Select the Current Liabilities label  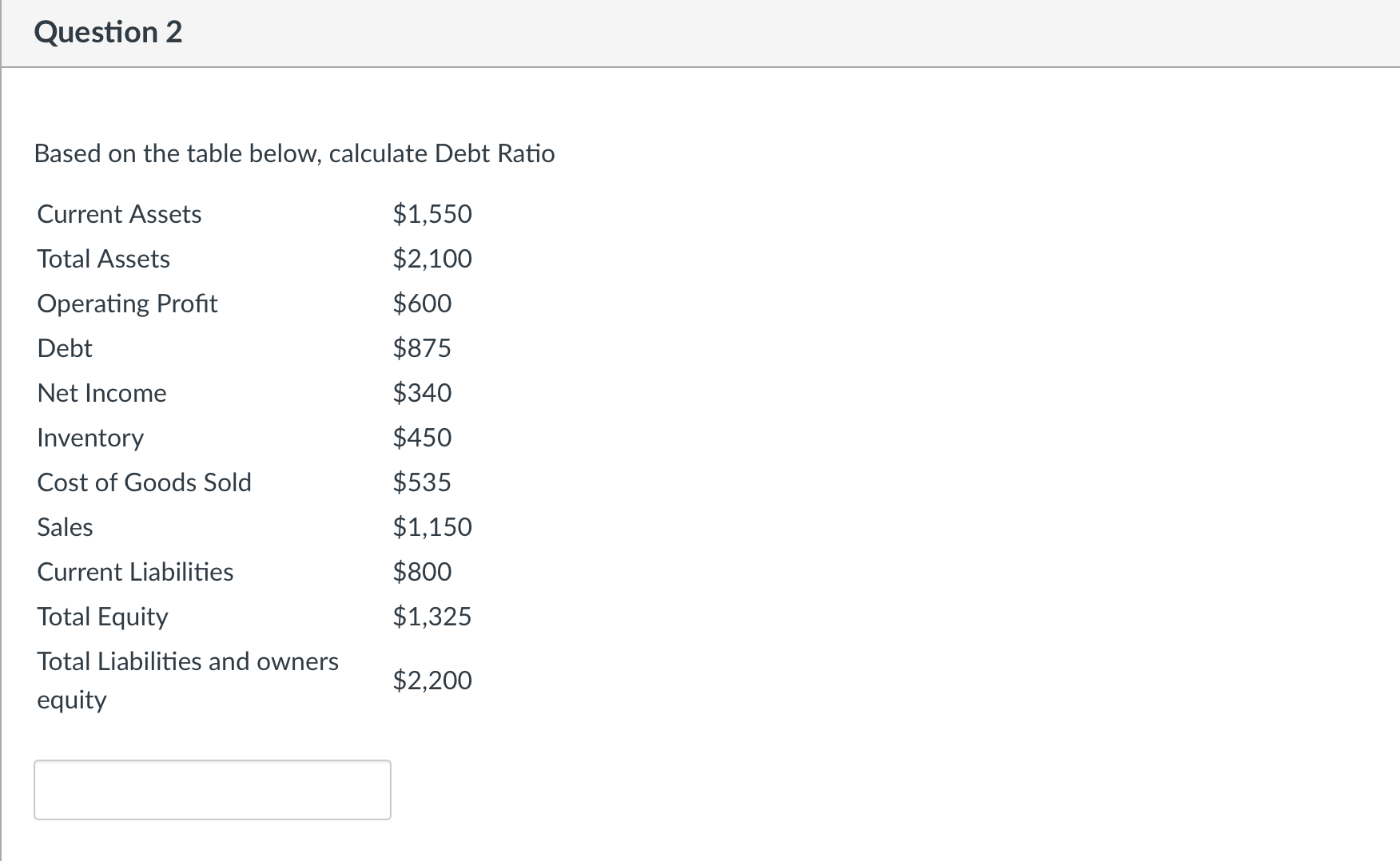tap(135, 571)
